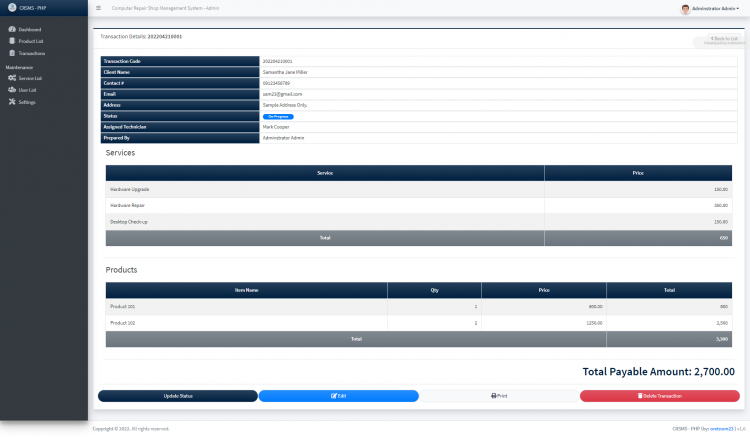
Task: Print the transaction details
Action: (x=499, y=396)
